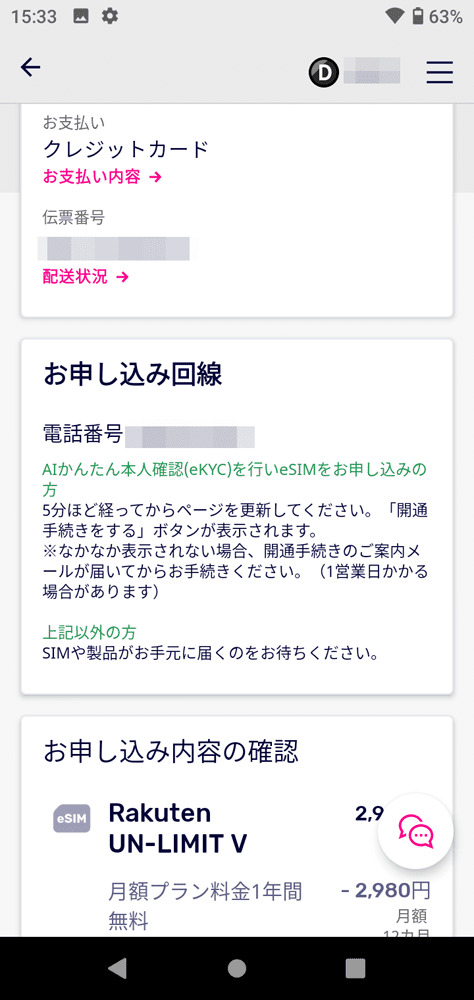The image size is (474, 1000).
Task: Tap the blurred 電話番号 value
Action: (190, 437)
